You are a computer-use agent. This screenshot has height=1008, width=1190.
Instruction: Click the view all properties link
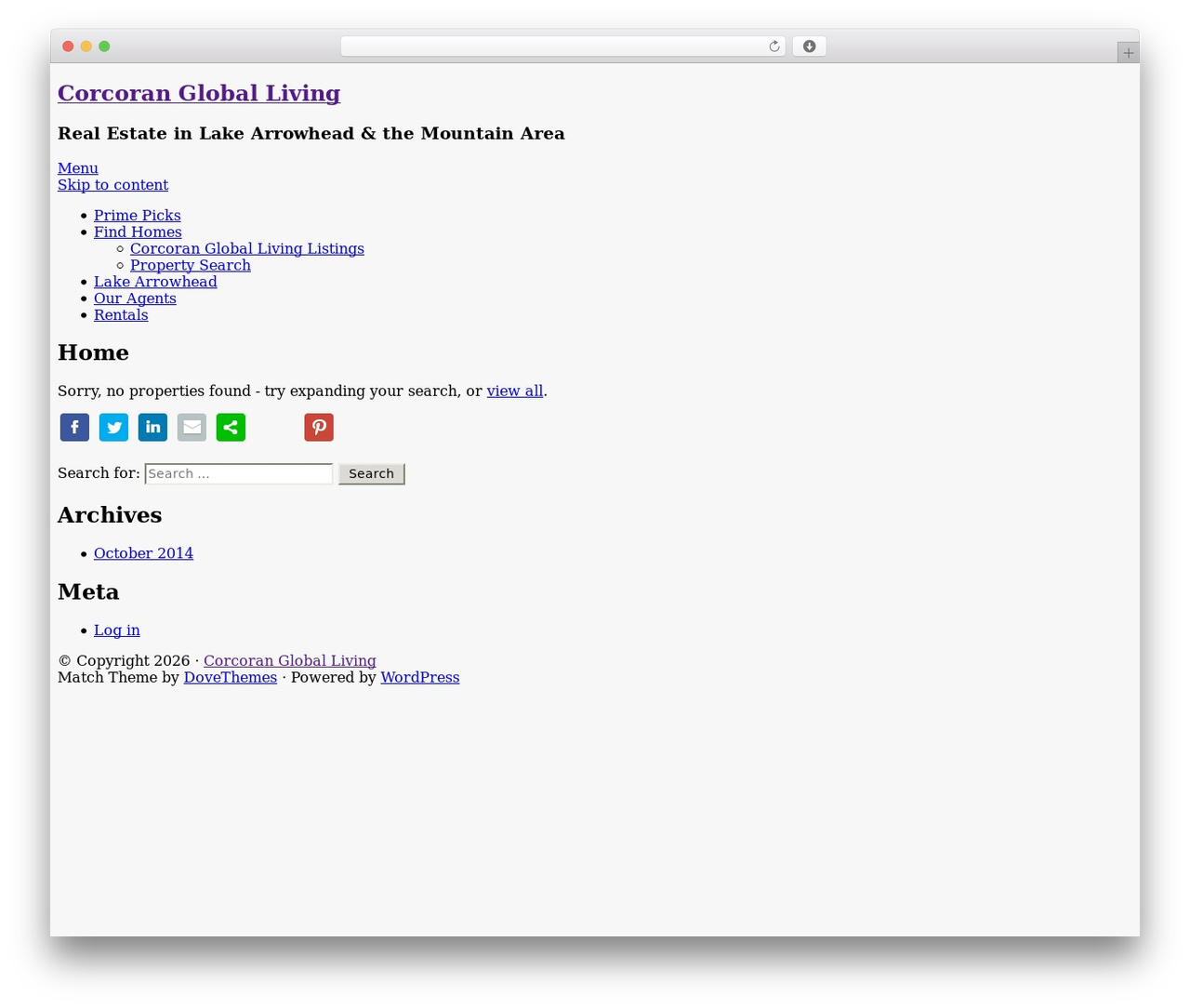515,391
